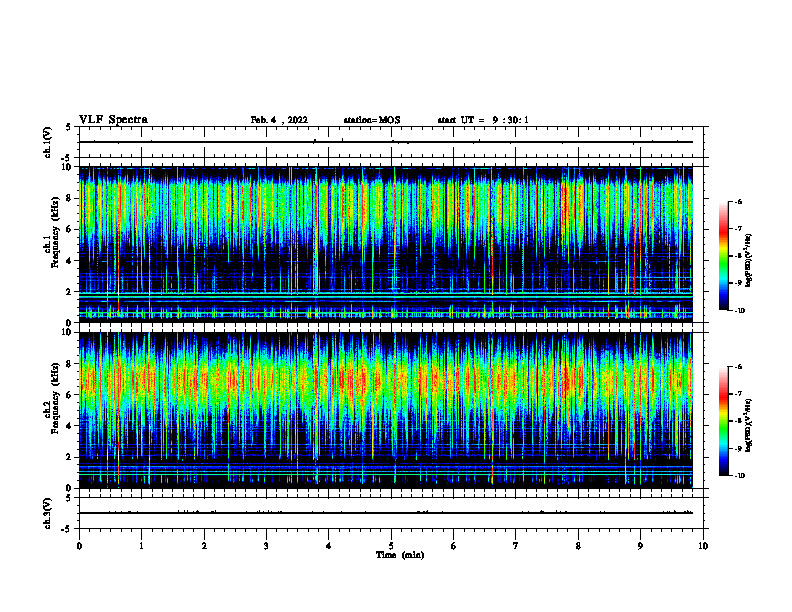Click the time-axis tick label "7"
This screenshot has width=792, height=612.
pos(516,546)
